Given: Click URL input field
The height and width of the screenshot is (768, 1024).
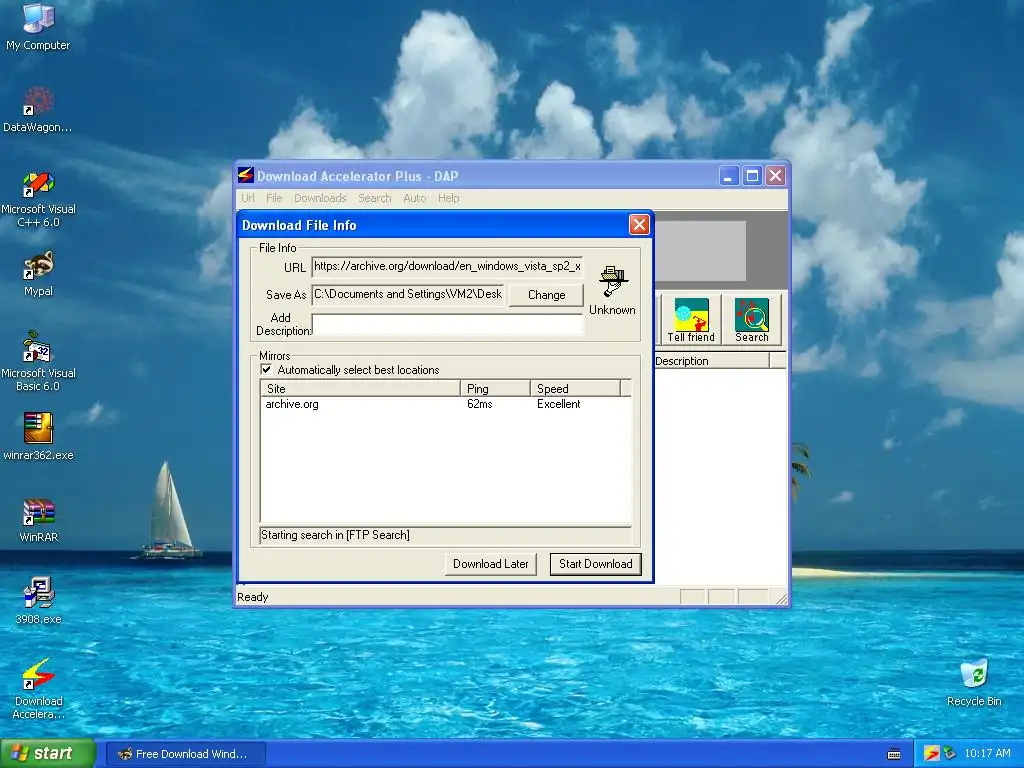Looking at the screenshot, I should 447,266.
